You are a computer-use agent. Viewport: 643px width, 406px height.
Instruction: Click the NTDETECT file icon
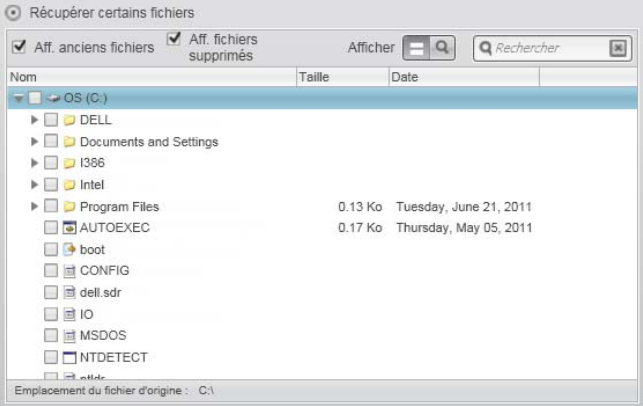[x=70, y=357]
